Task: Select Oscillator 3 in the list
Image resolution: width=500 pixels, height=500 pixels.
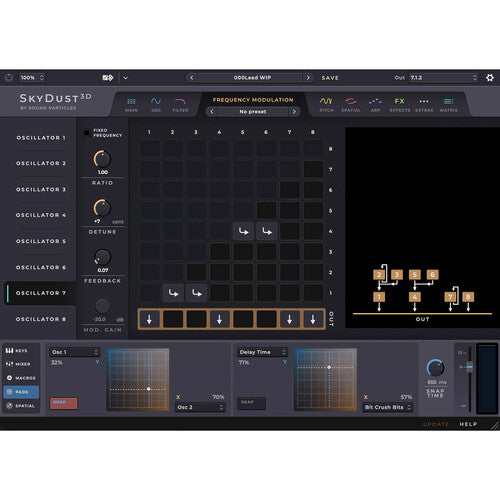Action: pyautogui.click(x=41, y=189)
